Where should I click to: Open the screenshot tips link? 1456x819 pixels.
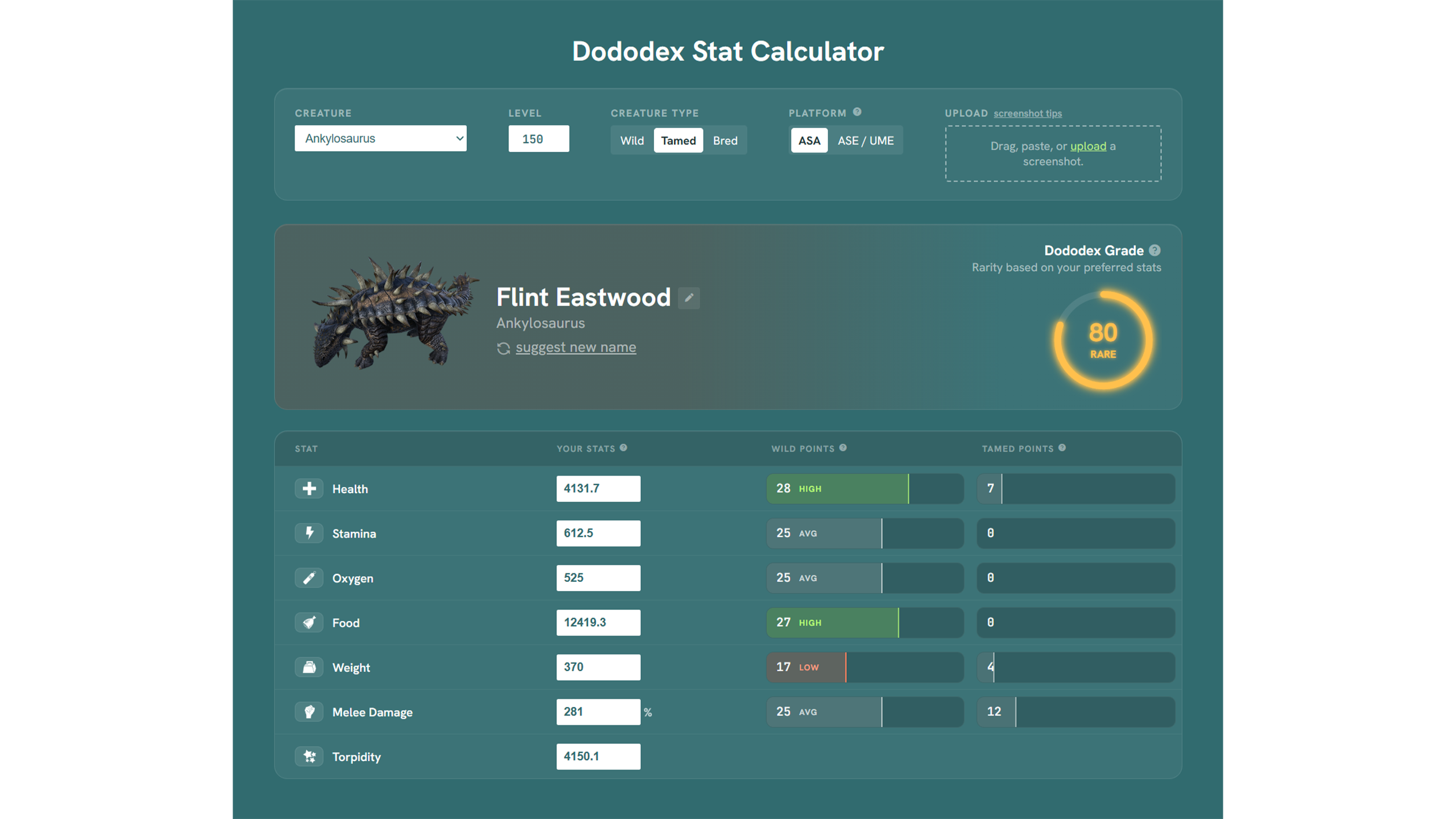[x=1028, y=113]
